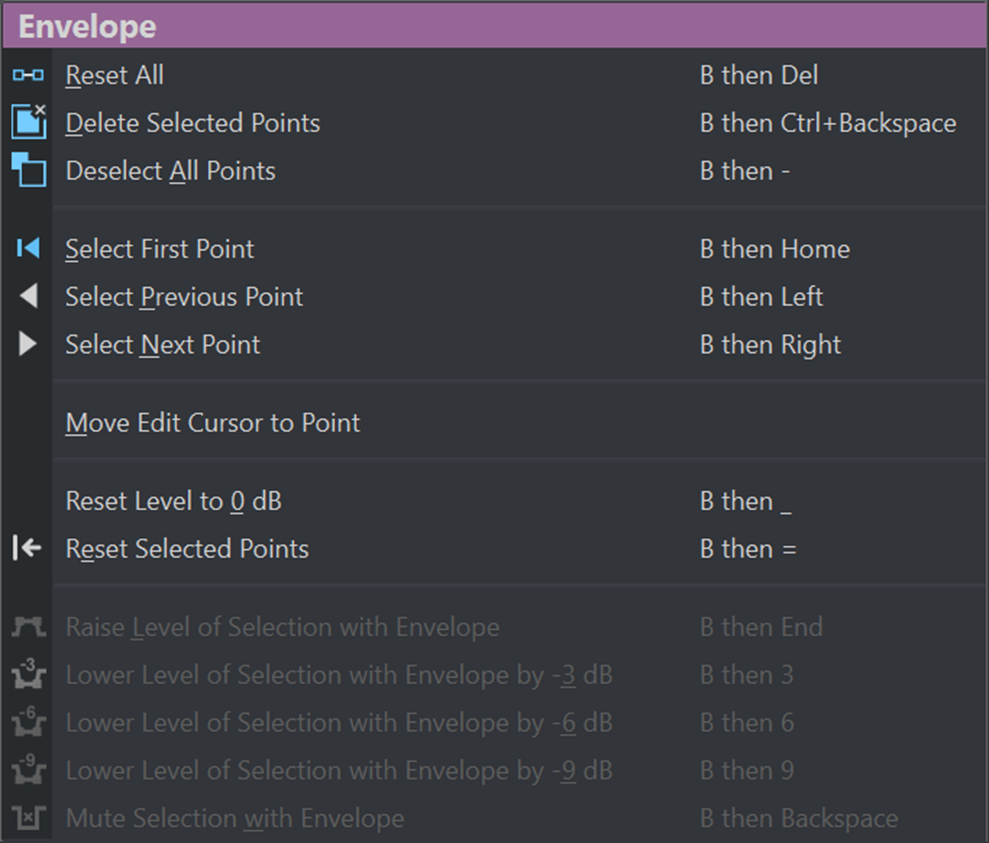Click the Delete Selected Points icon
Screen dimensions: 989x843
(28, 121)
